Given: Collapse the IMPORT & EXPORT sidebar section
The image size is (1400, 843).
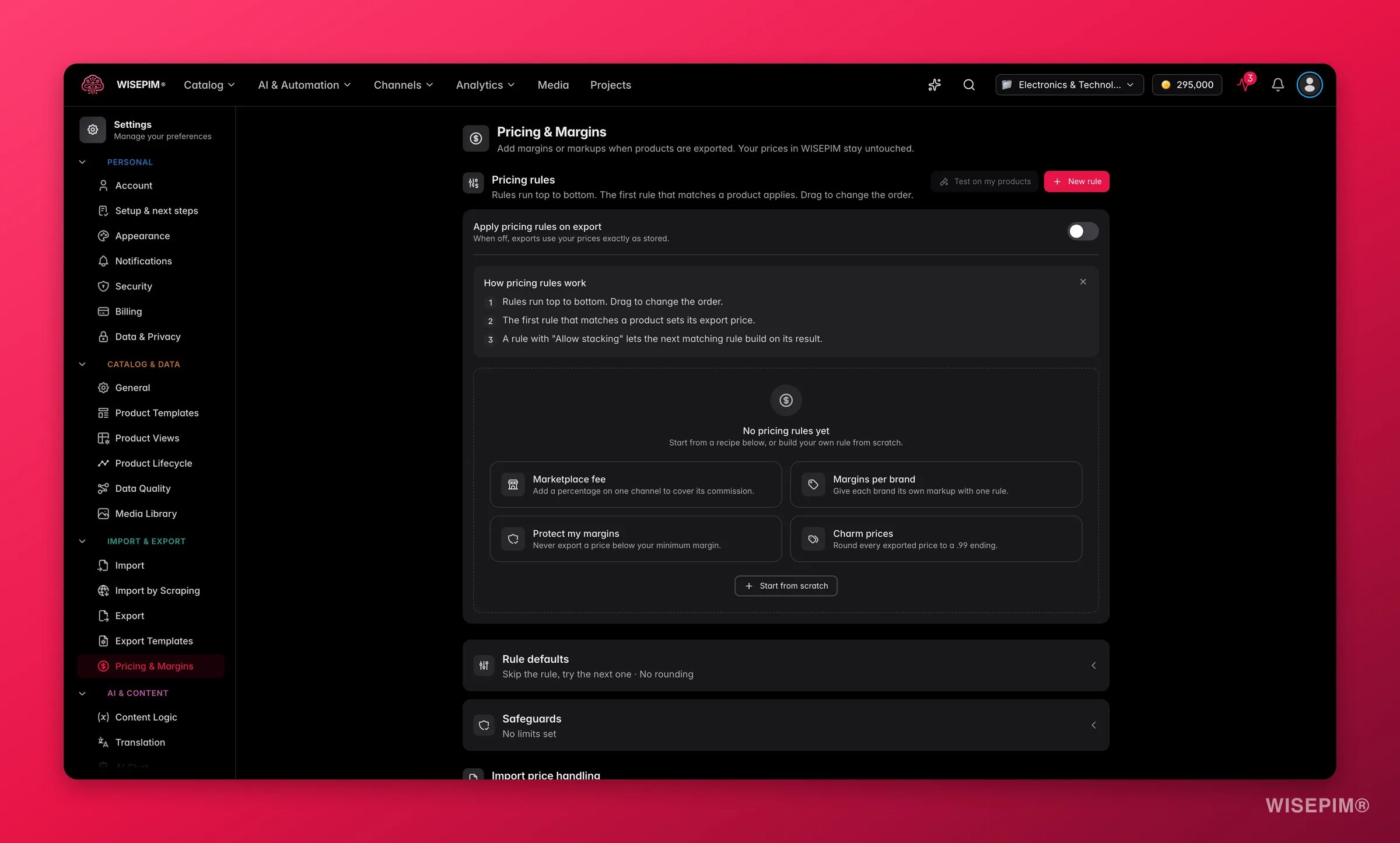Looking at the screenshot, I should (82, 541).
